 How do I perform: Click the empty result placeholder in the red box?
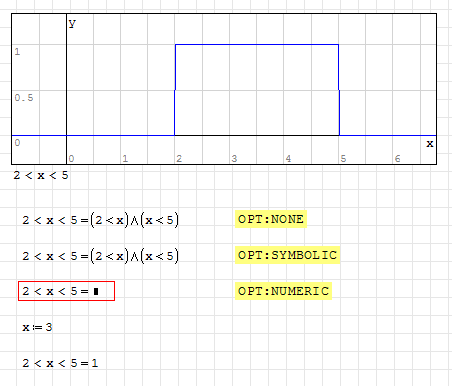pos(96,292)
